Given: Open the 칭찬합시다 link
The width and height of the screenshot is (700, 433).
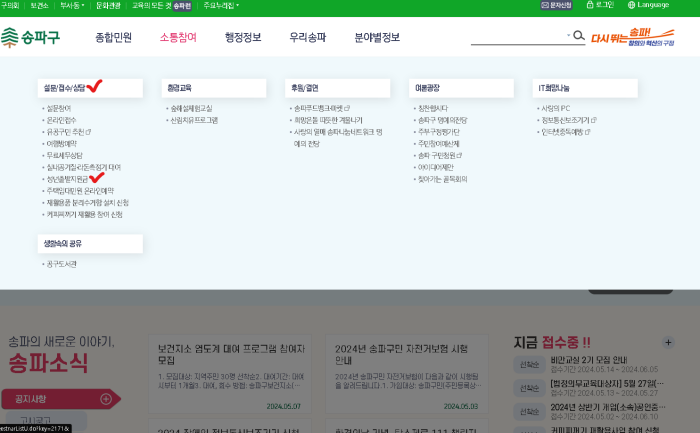Looking at the screenshot, I should pos(433,108).
